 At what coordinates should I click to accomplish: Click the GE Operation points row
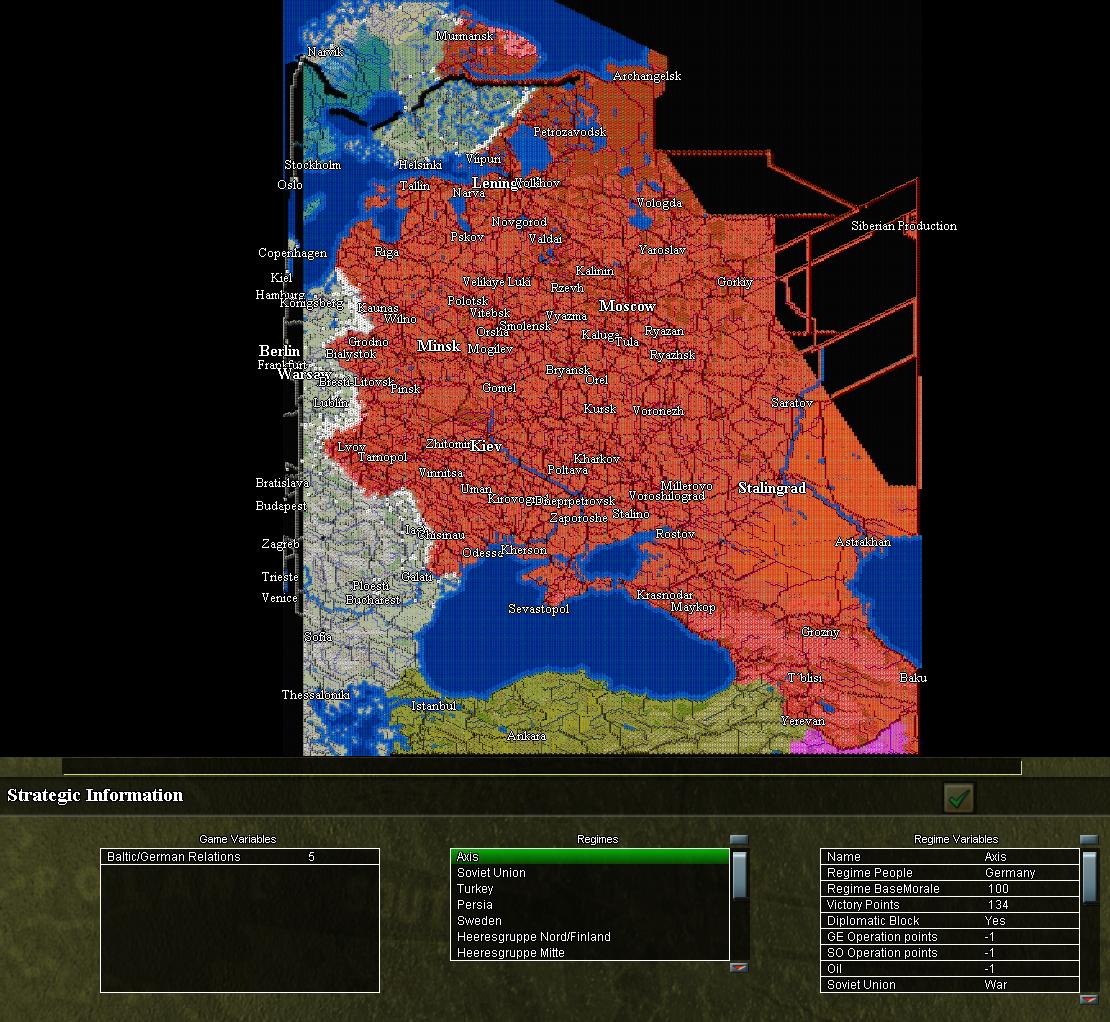point(949,937)
